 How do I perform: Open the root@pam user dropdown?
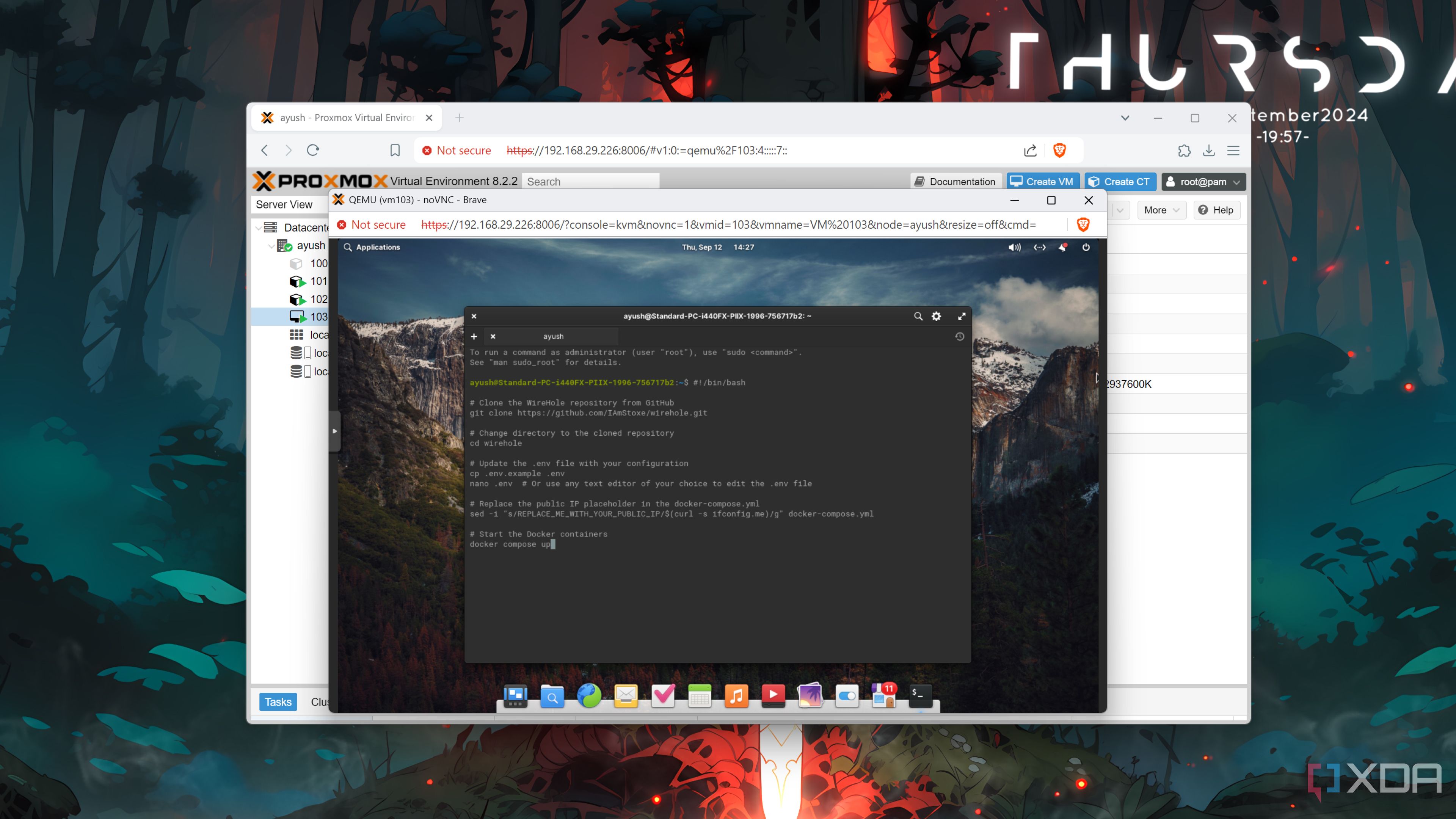point(1203,182)
